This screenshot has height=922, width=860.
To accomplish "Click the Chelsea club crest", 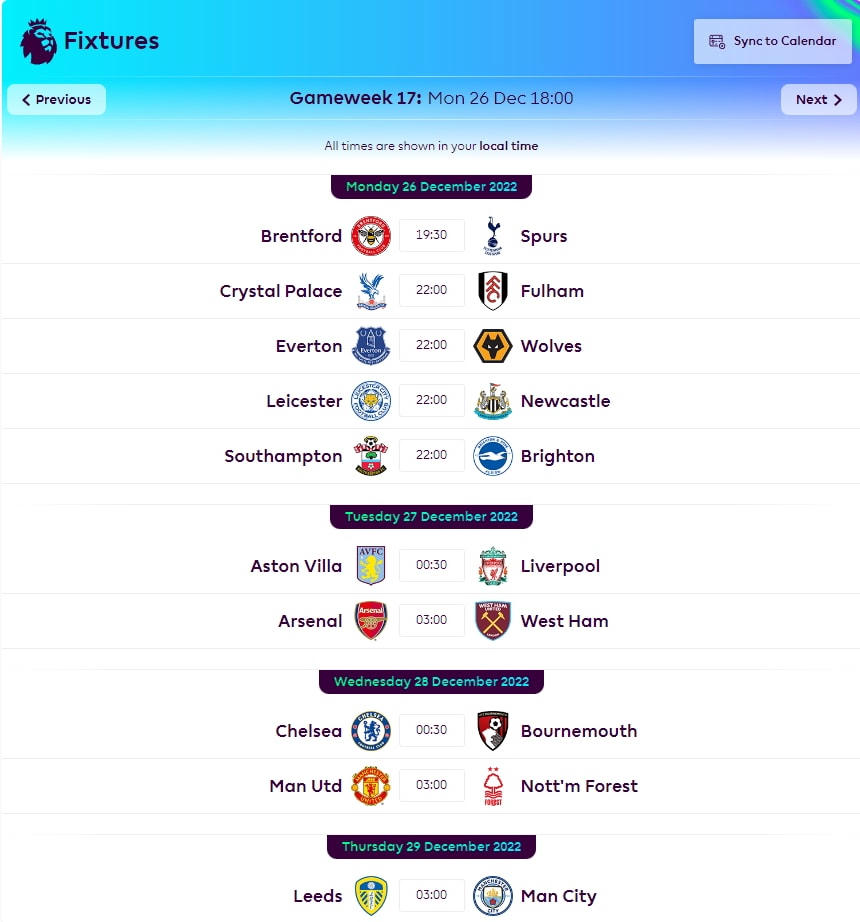I will tap(371, 731).
